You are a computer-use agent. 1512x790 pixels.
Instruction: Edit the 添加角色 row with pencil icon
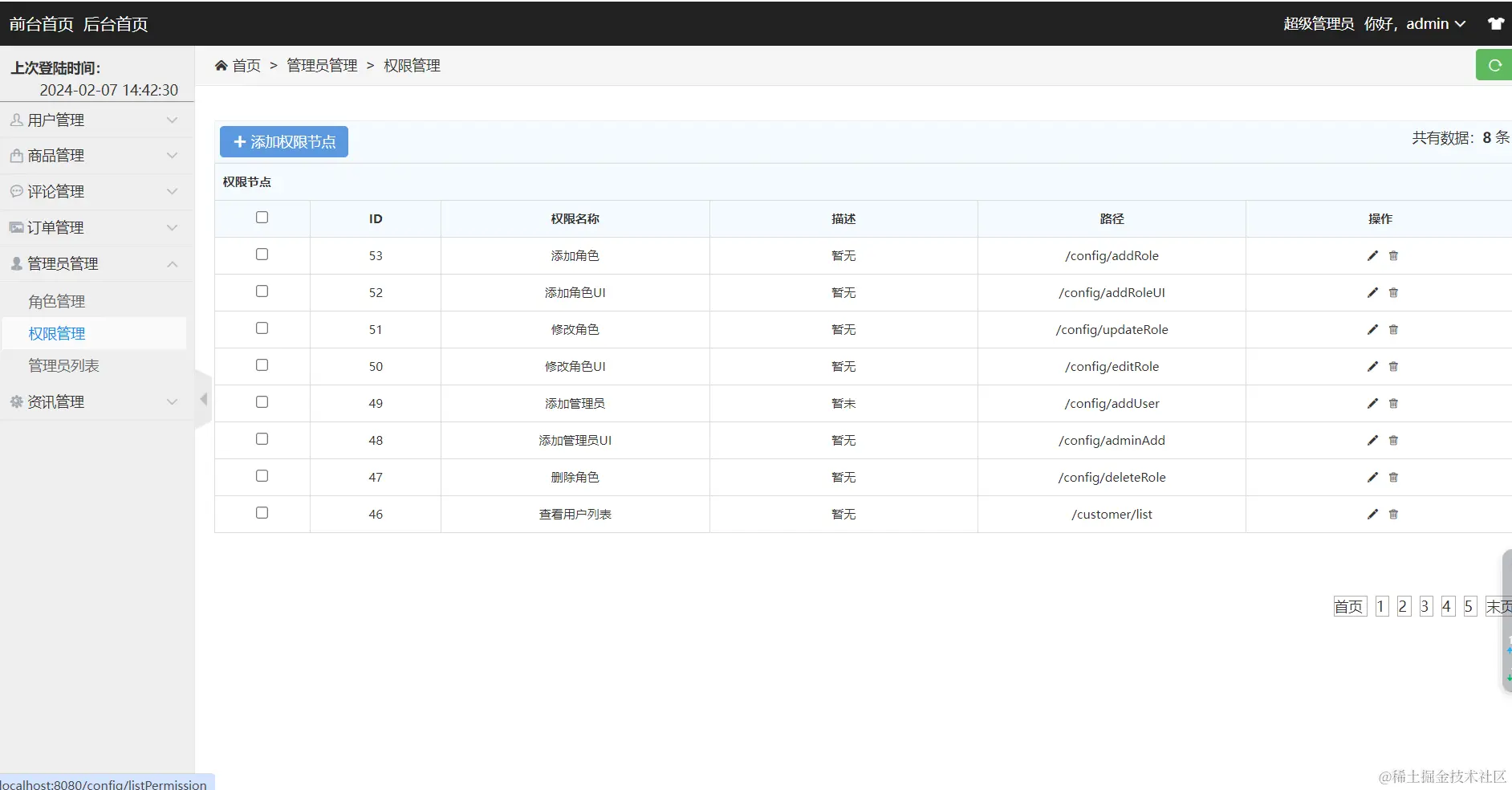point(1372,255)
